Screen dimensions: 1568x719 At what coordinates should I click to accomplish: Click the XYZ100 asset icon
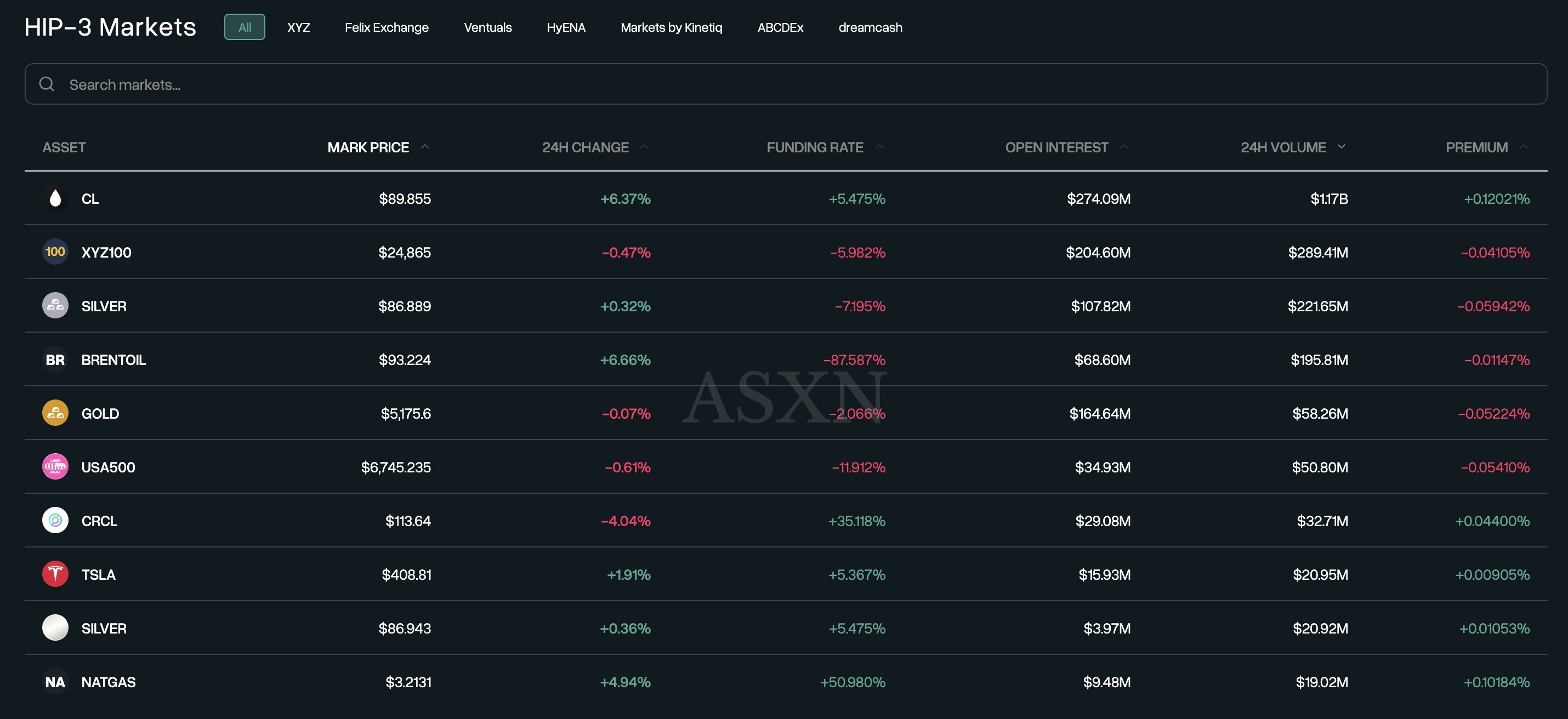pos(55,252)
